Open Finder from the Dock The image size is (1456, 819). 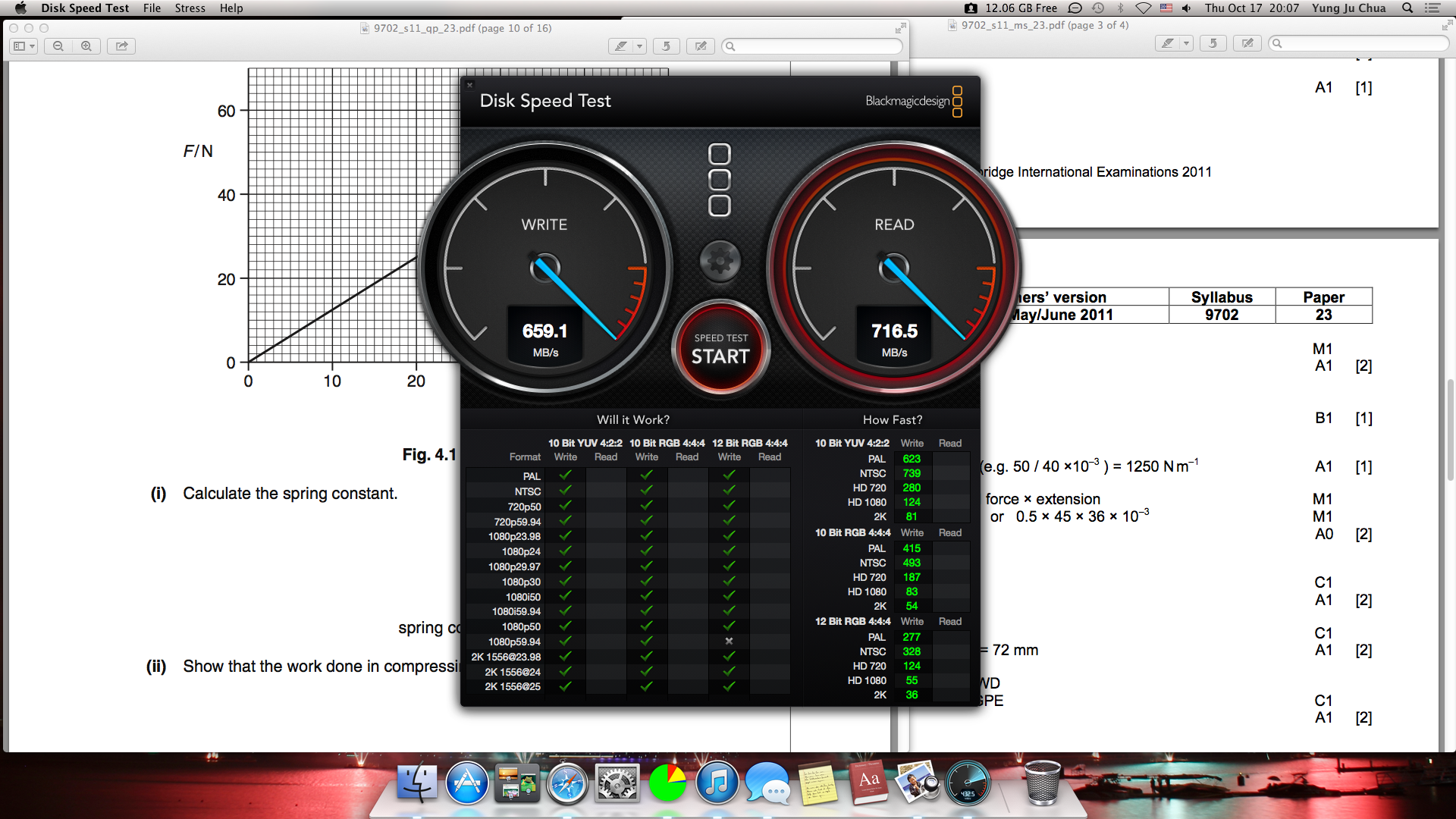coord(417,782)
